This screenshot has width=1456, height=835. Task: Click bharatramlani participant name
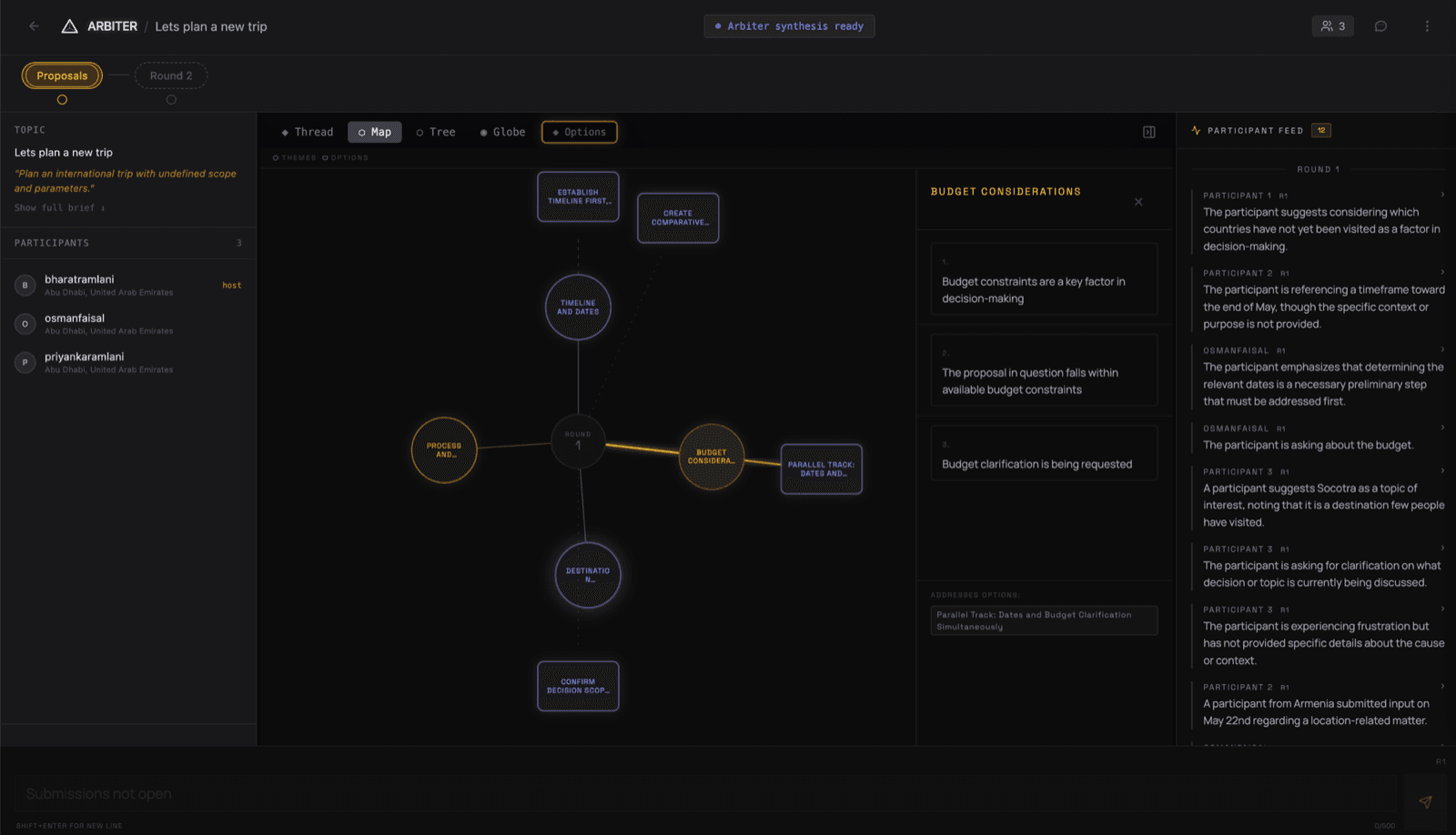79,279
